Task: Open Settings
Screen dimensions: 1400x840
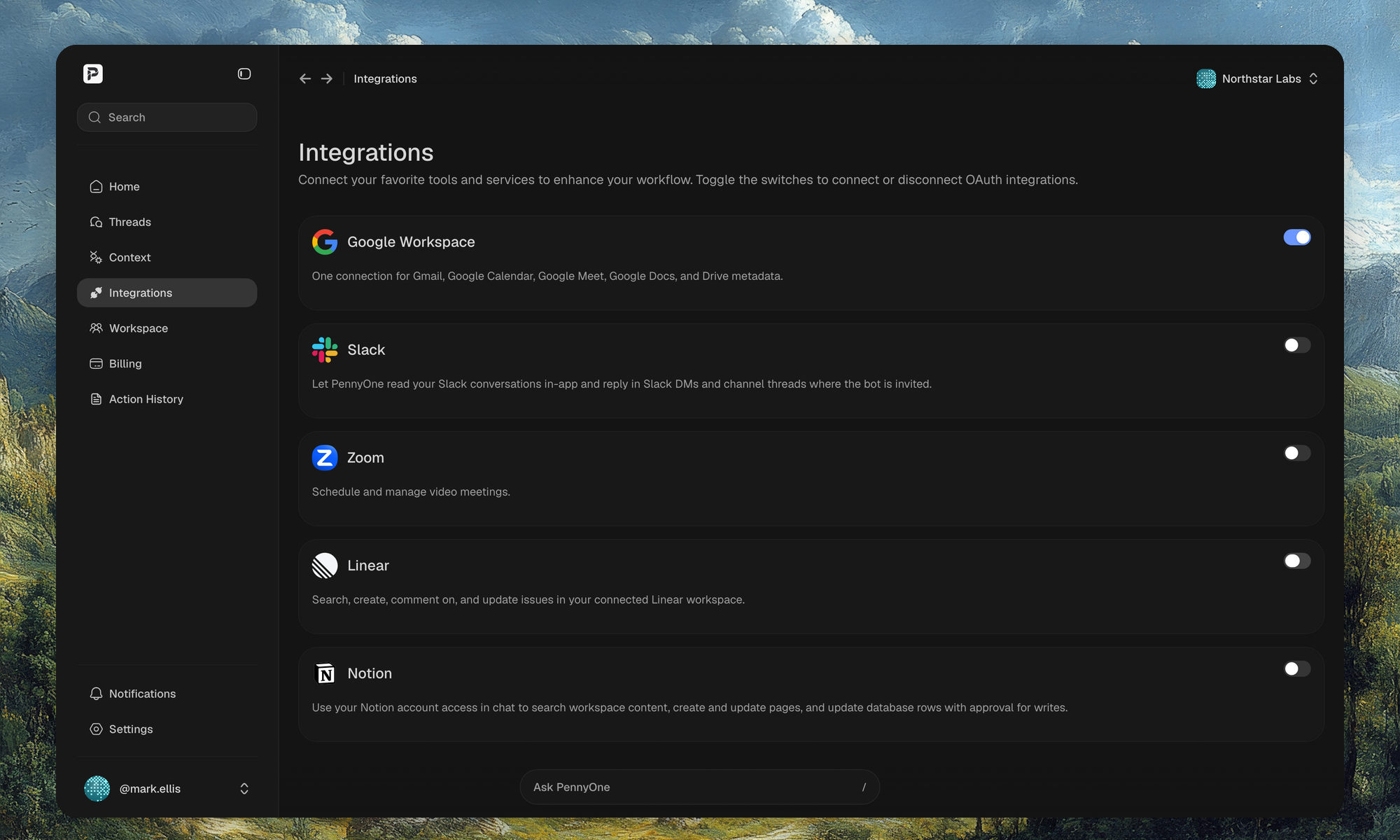Action: [167, 729]
